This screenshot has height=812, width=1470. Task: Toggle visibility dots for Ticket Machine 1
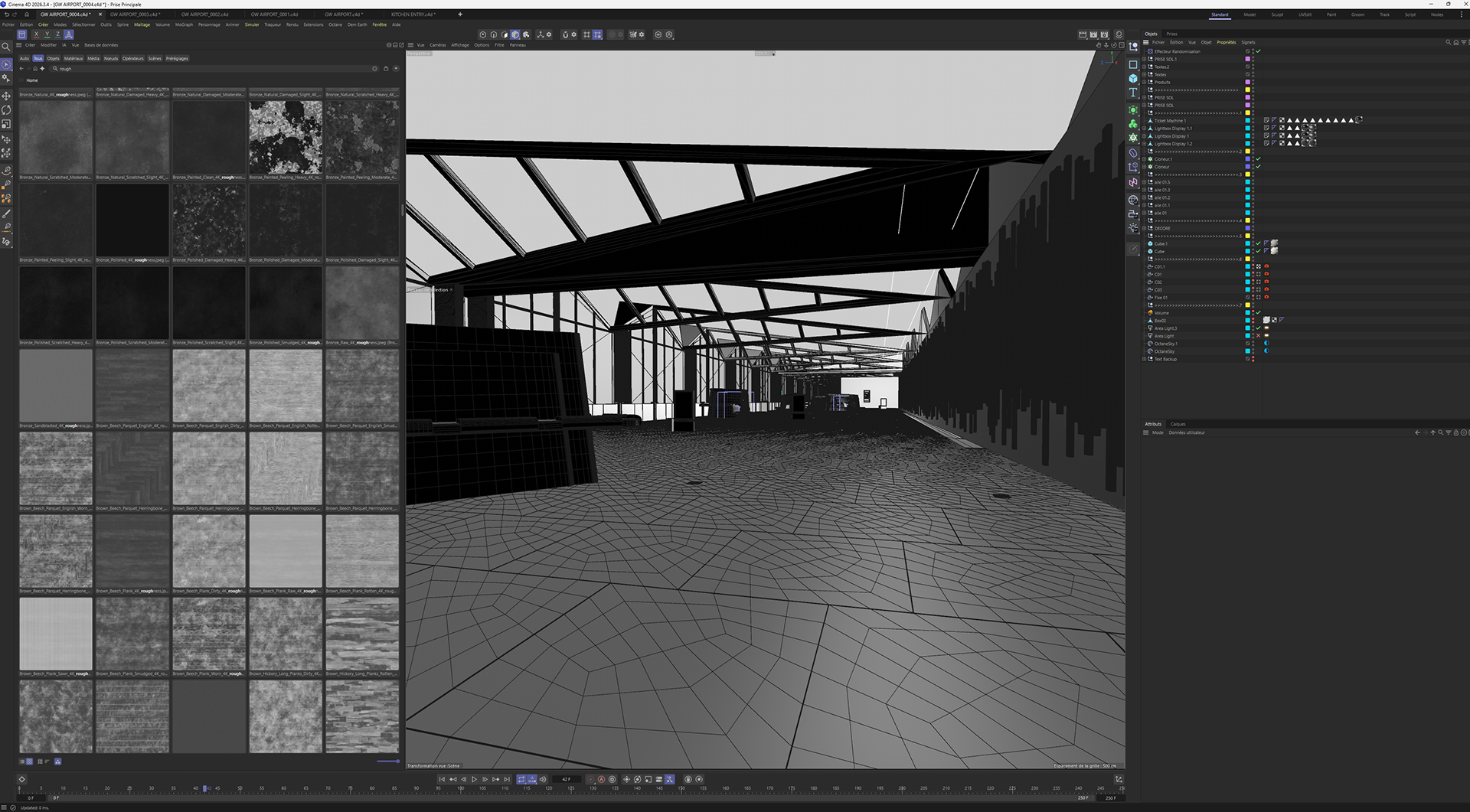point(1253,121)
